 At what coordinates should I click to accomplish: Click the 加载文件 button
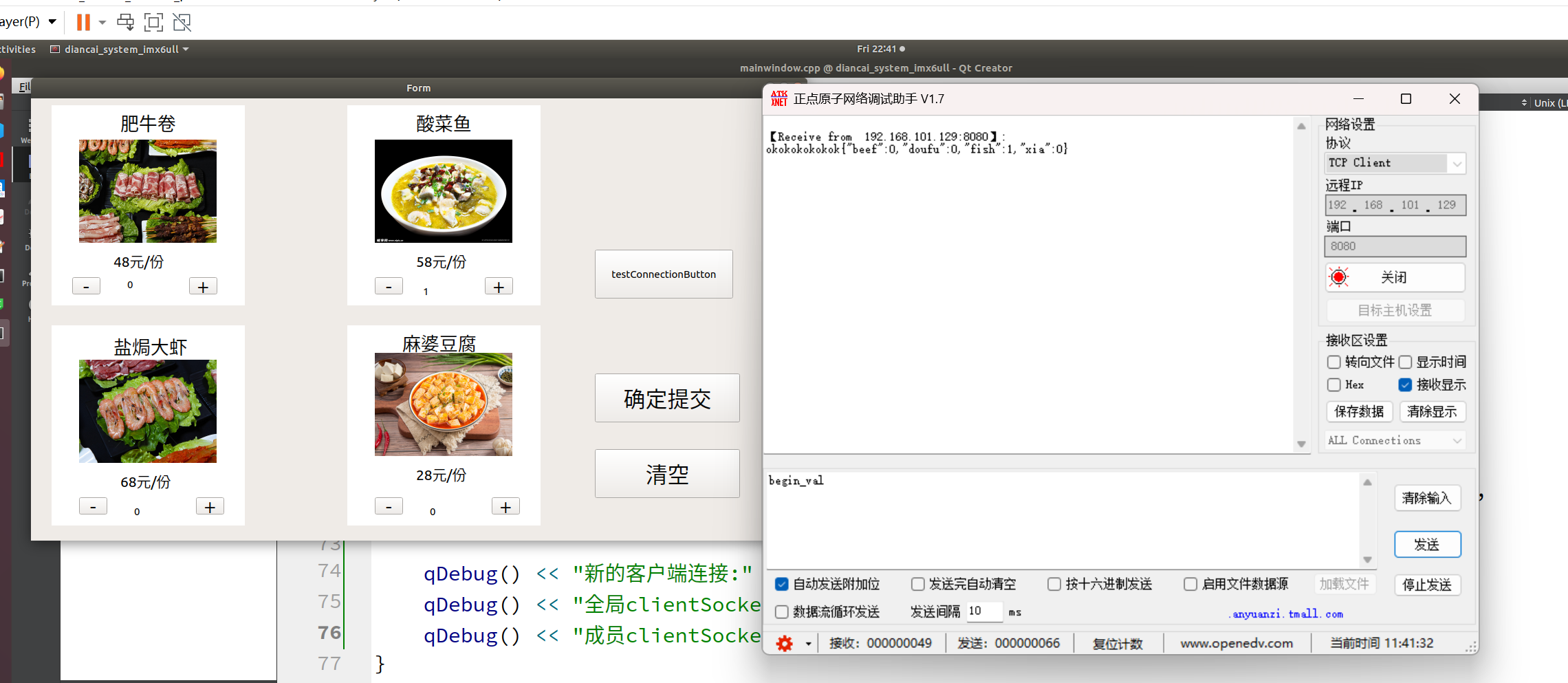coord(1344,584)
